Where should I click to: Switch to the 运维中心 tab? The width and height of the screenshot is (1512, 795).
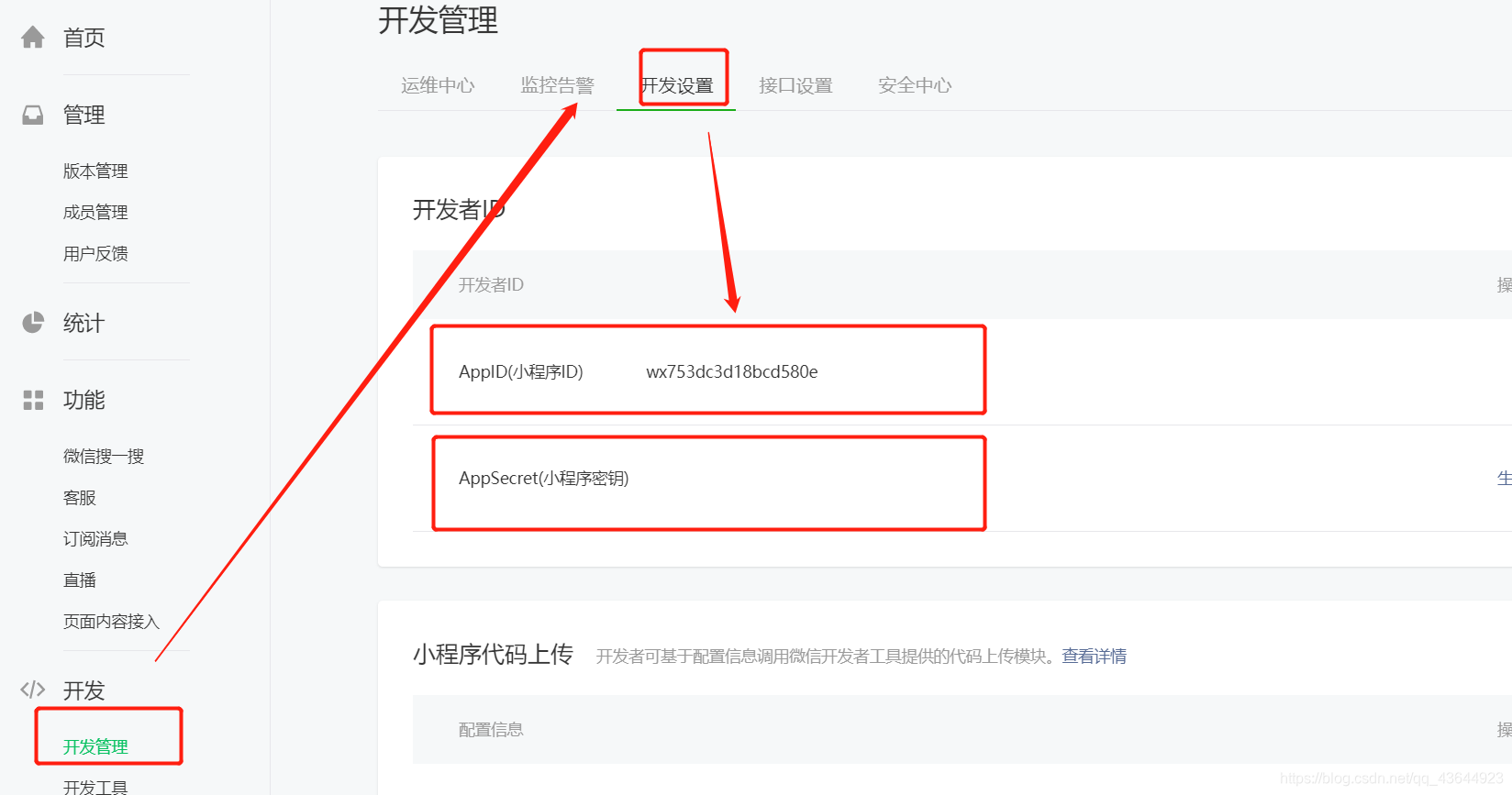[438, 85]
